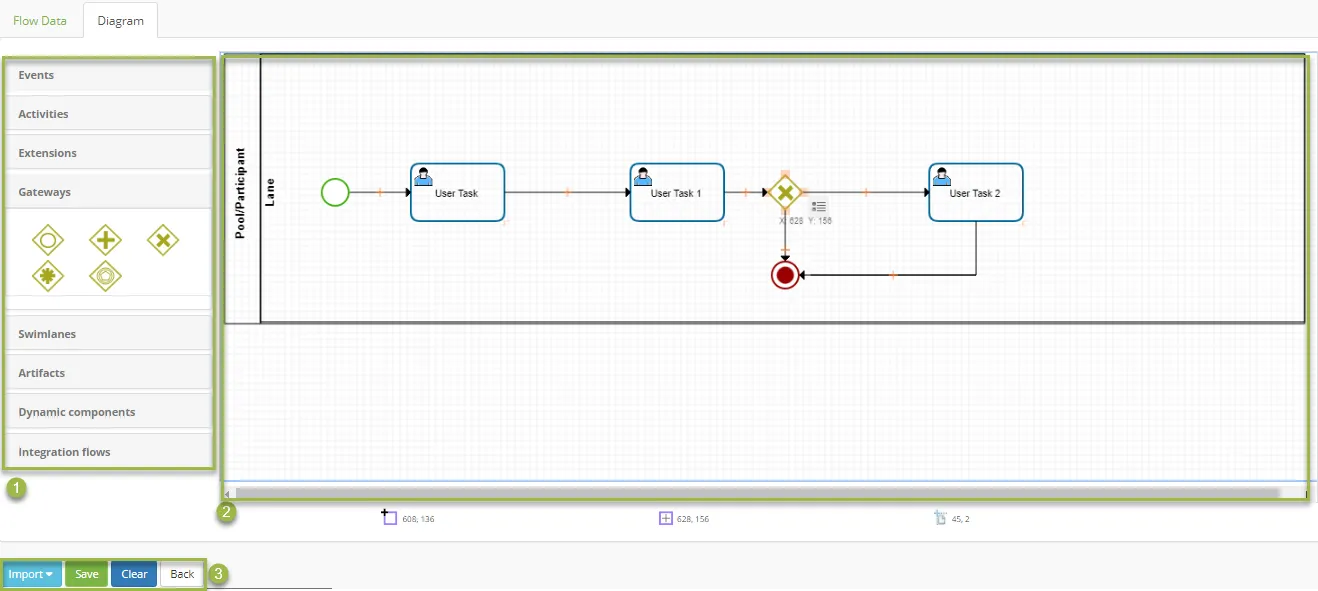Screen dimensions: 1318x591
Task: Switch to the Diagram tab
Action: [x=120, y=20]
